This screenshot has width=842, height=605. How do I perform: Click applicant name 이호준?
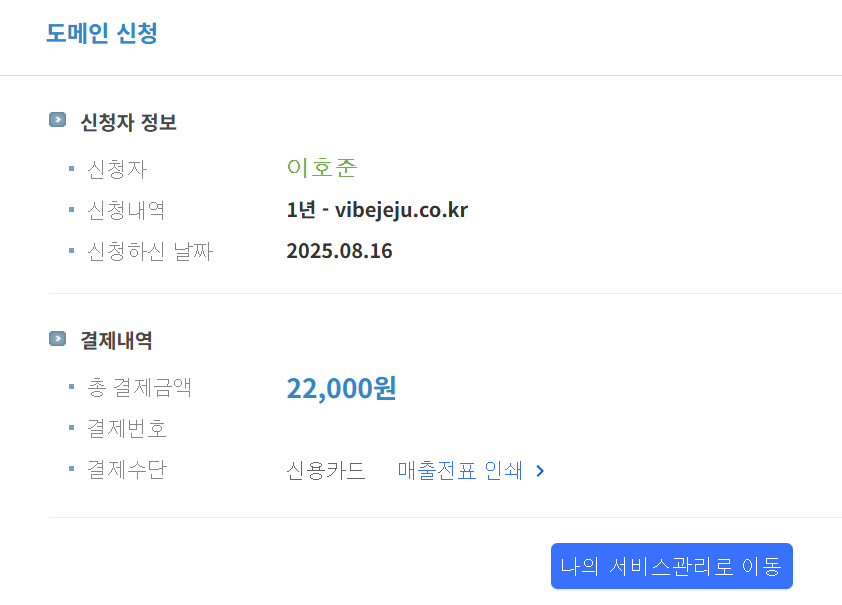point(322,167)
